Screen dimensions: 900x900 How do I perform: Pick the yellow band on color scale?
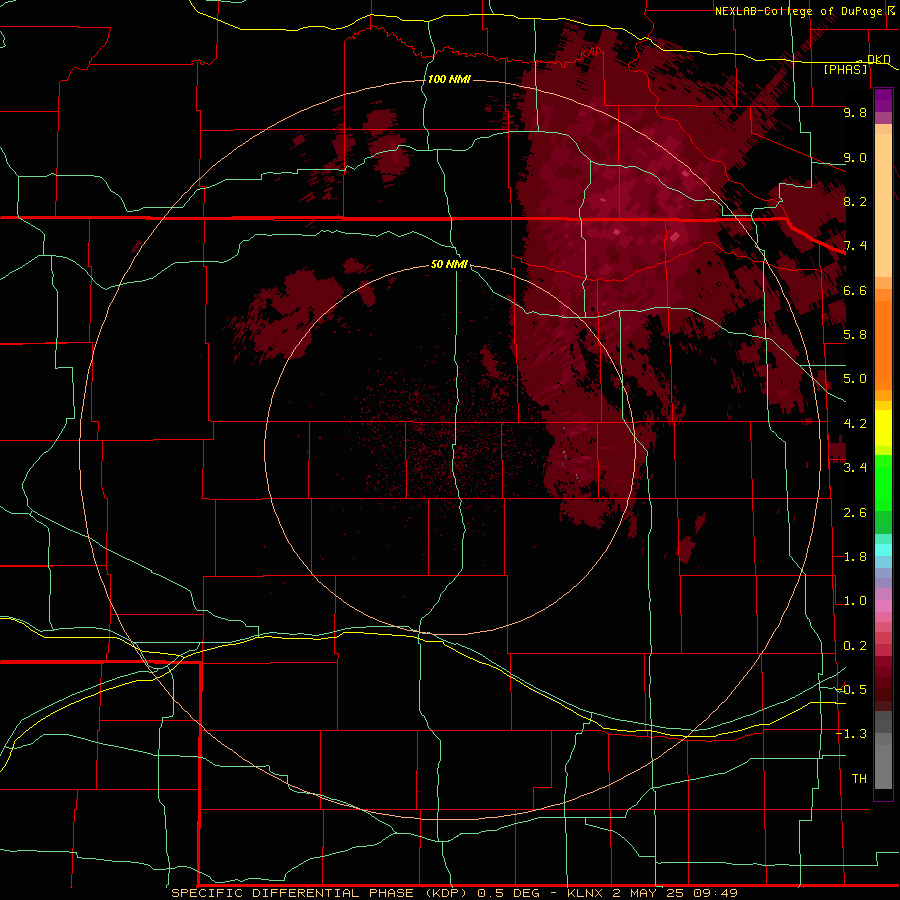click(883, 428)
